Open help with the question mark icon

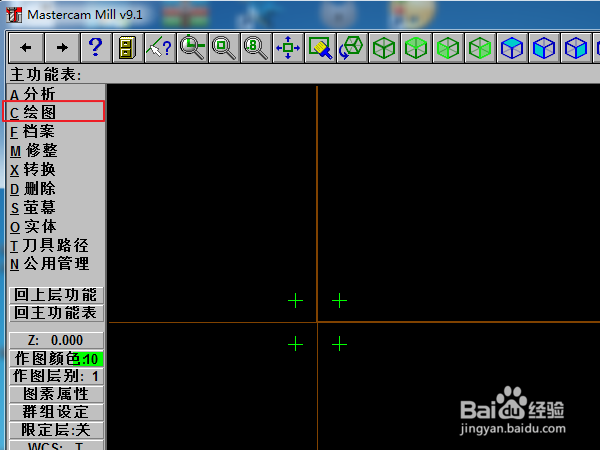(96, 48)
